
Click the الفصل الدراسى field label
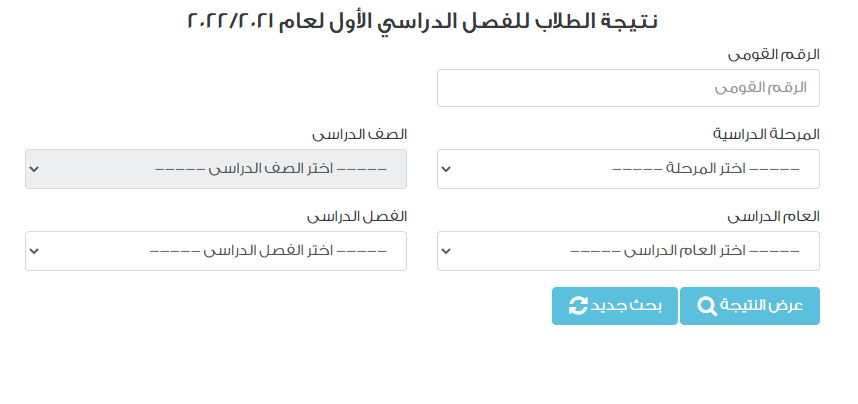pyautogui.click(x=357, y=216)
